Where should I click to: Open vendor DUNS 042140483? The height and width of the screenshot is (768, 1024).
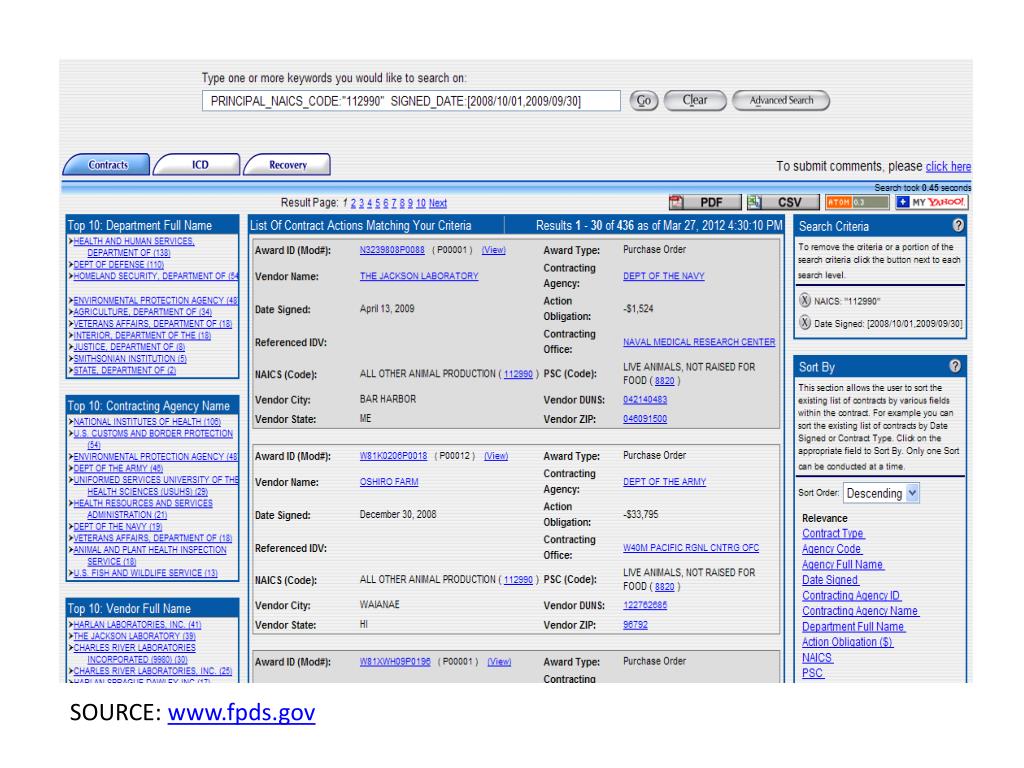tap(645, 400)
